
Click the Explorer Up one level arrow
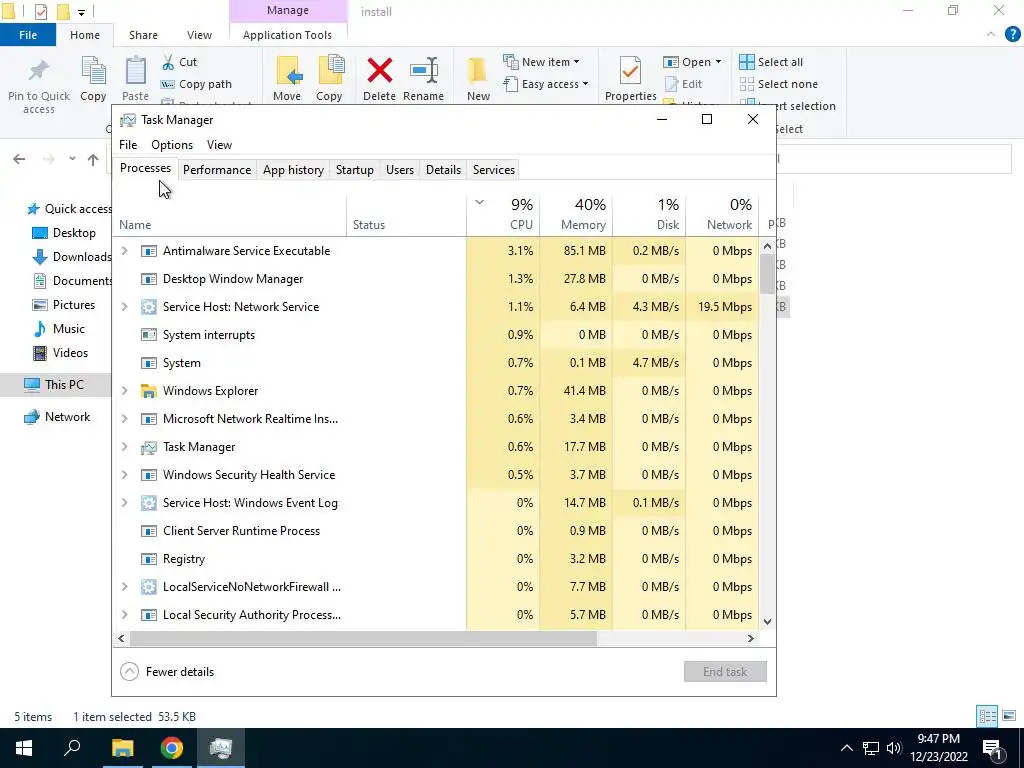(x=93, y=159)
